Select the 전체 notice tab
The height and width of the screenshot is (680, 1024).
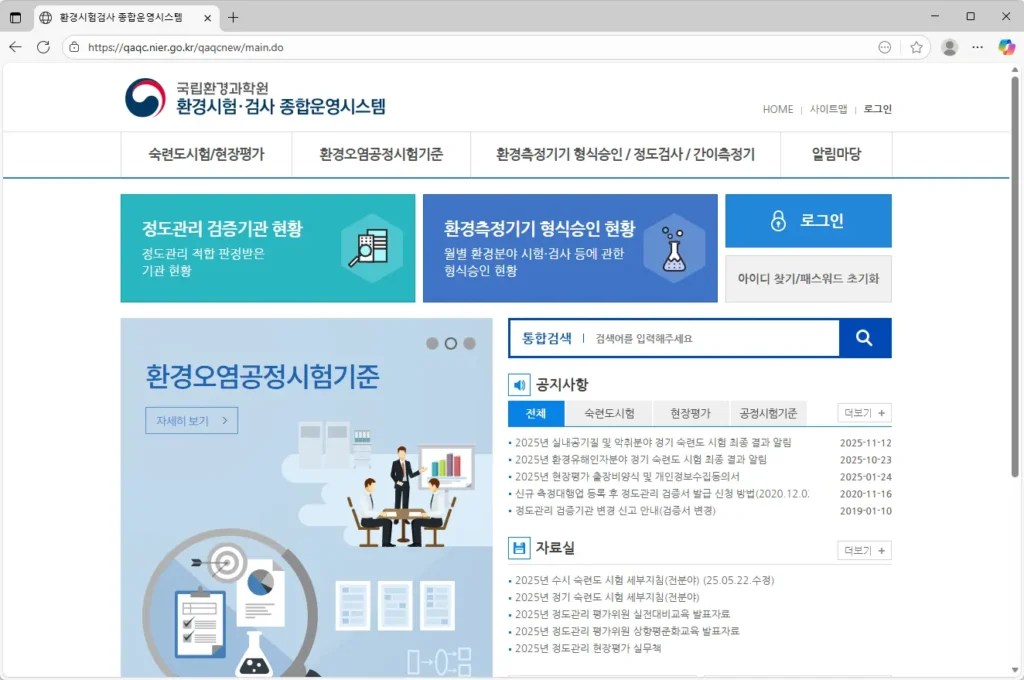pyautogui.click(x=536, y=413)
